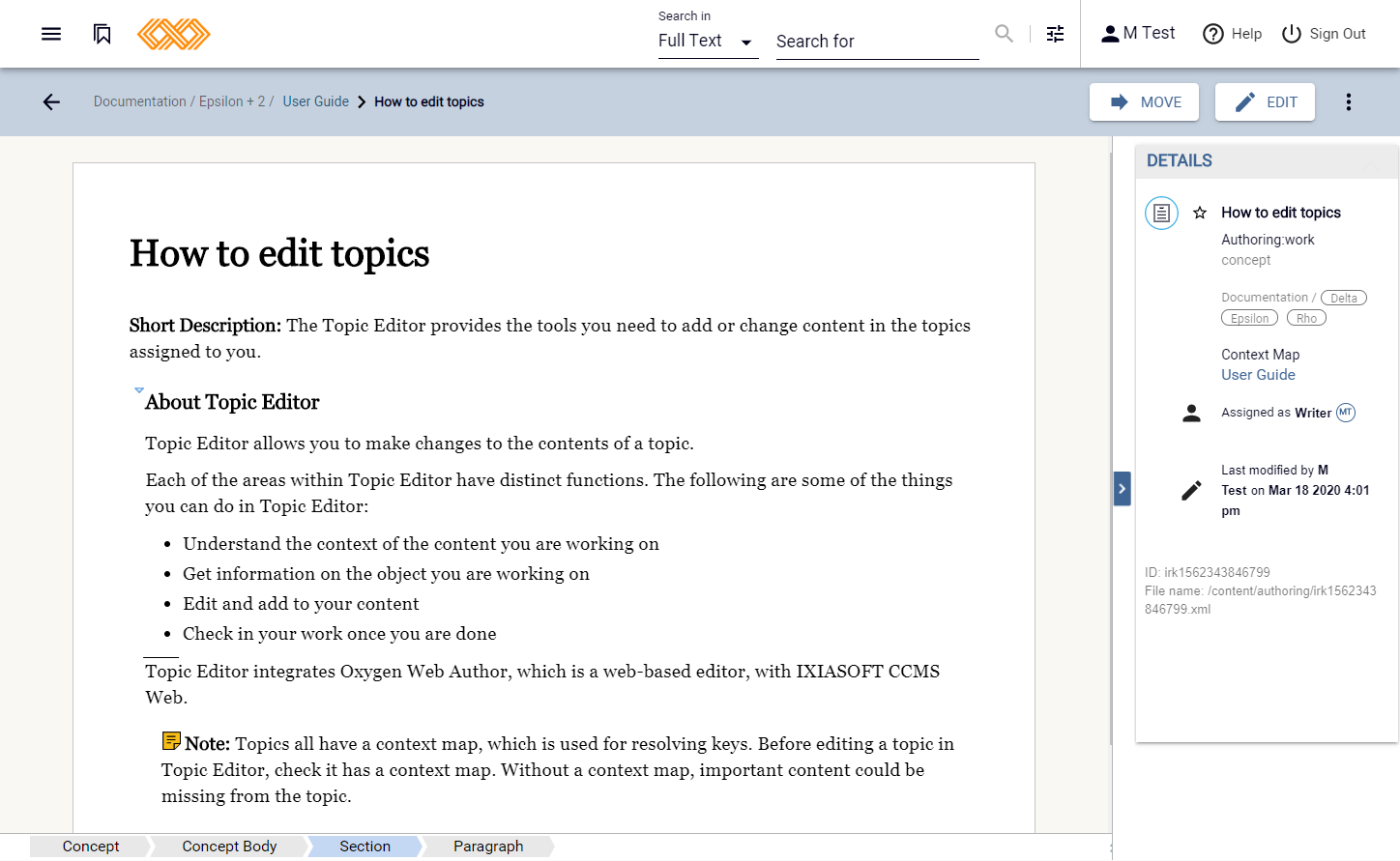Screen dimensions: 1400x861
Task: Click 'Edit and add to your content' bullet
Action: 301,604
